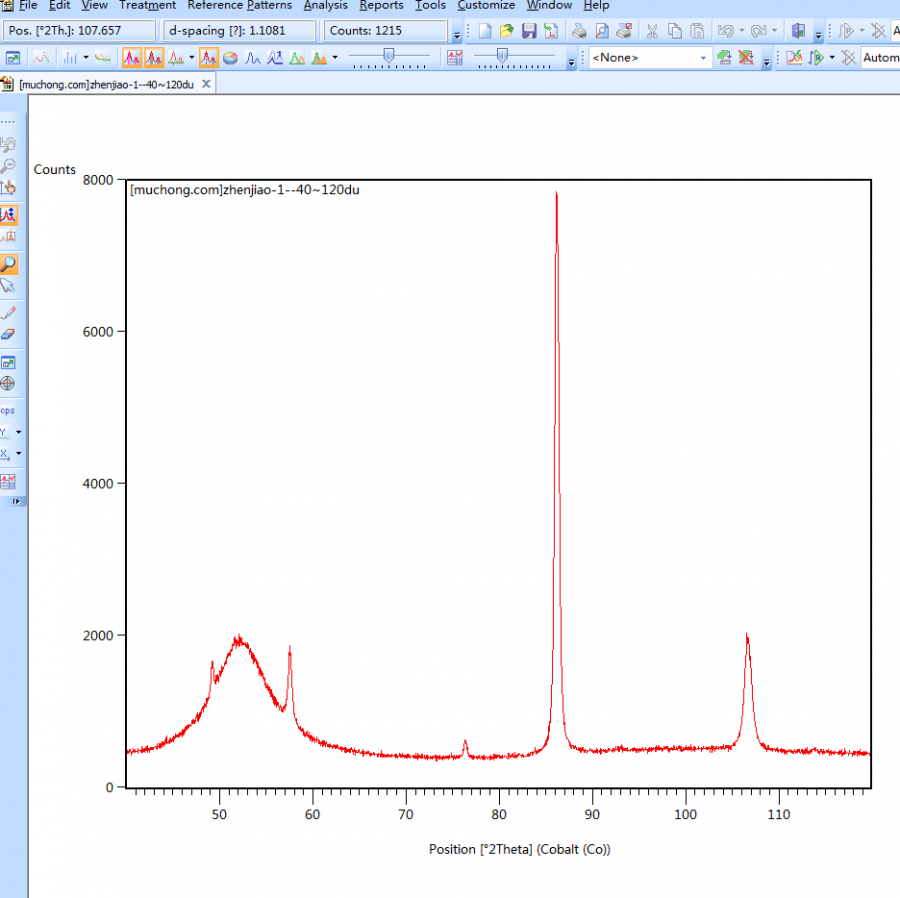The image size is (900, 898).
Task: Click the pie chart display icon
Action: 230,58
